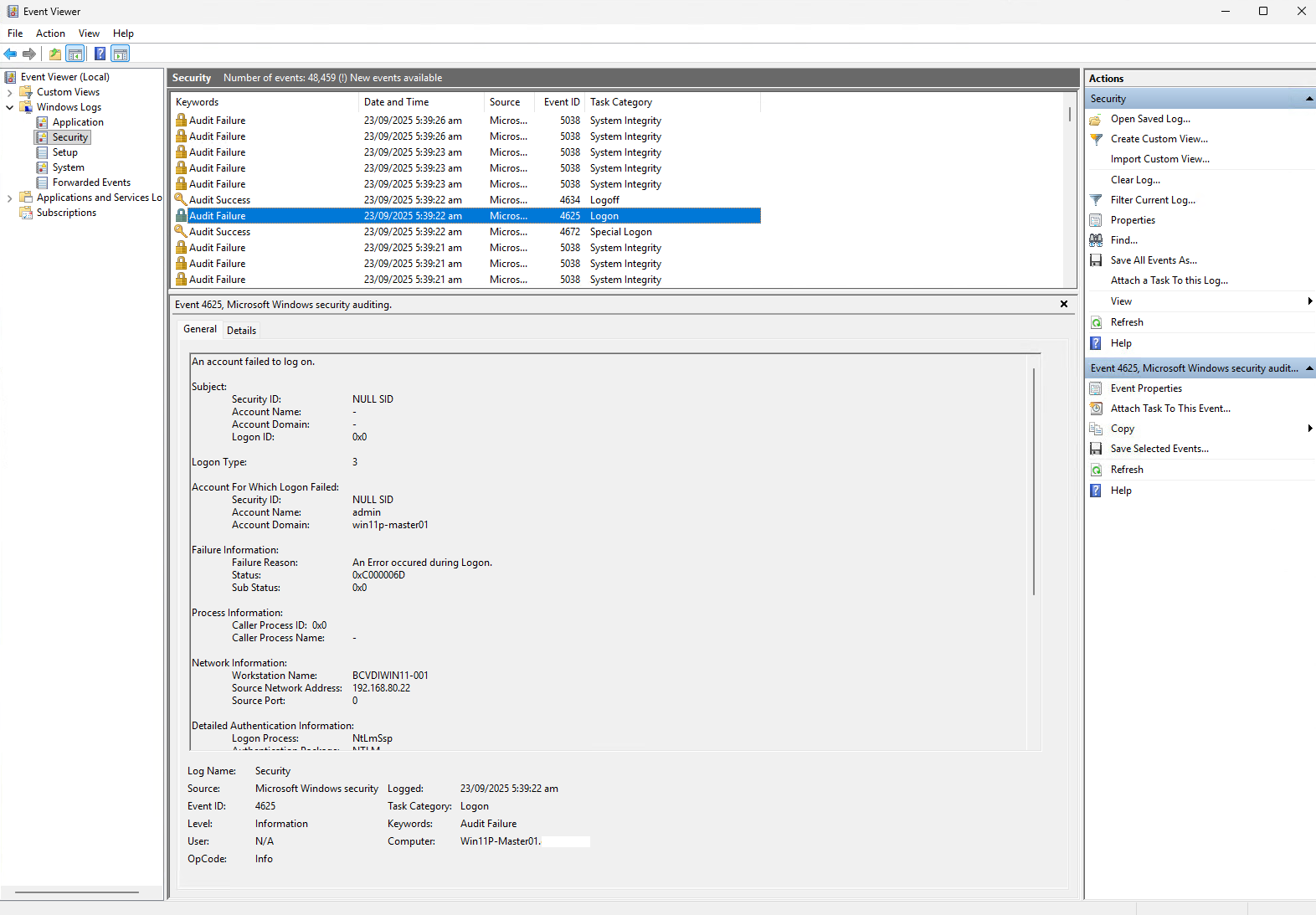Open the Copy submenu arrow in Actions
The width and height of the screenshot is (1316, 915).
pyautogui.click(x=1309, y=429)
